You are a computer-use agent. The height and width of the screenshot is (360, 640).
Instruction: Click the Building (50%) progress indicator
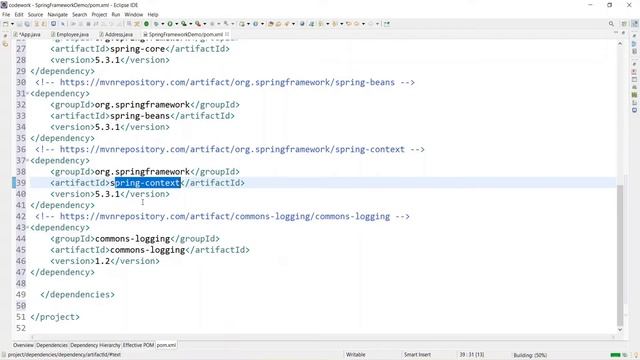point(530,355)
